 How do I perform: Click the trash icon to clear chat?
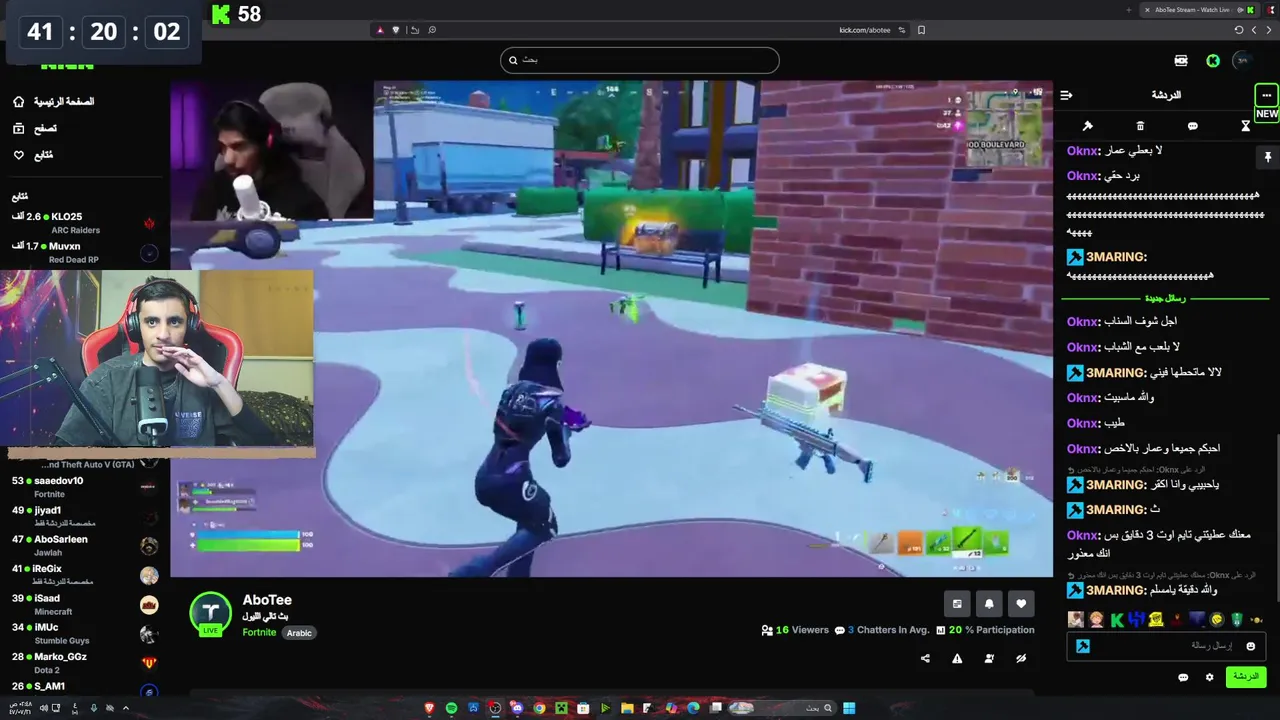(x=1140, y=126)
